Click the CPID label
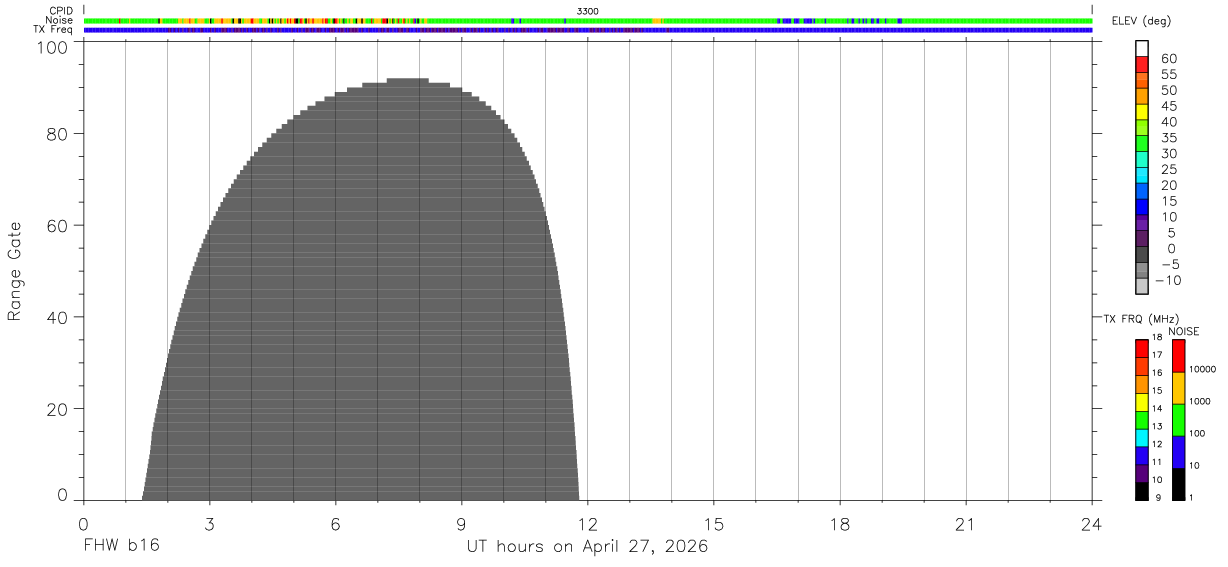1228x567 pixels. click(x=61, y=11)
